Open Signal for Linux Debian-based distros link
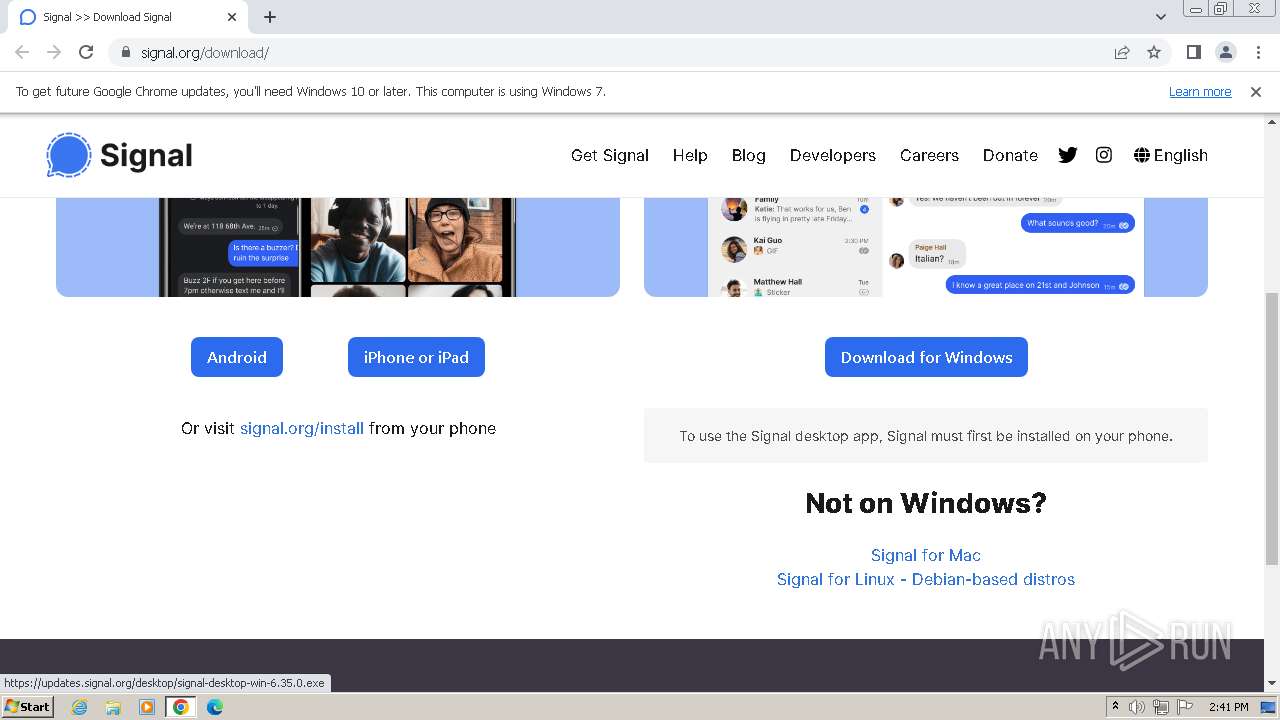1280x720 pixels. click(x=926, y=579)
